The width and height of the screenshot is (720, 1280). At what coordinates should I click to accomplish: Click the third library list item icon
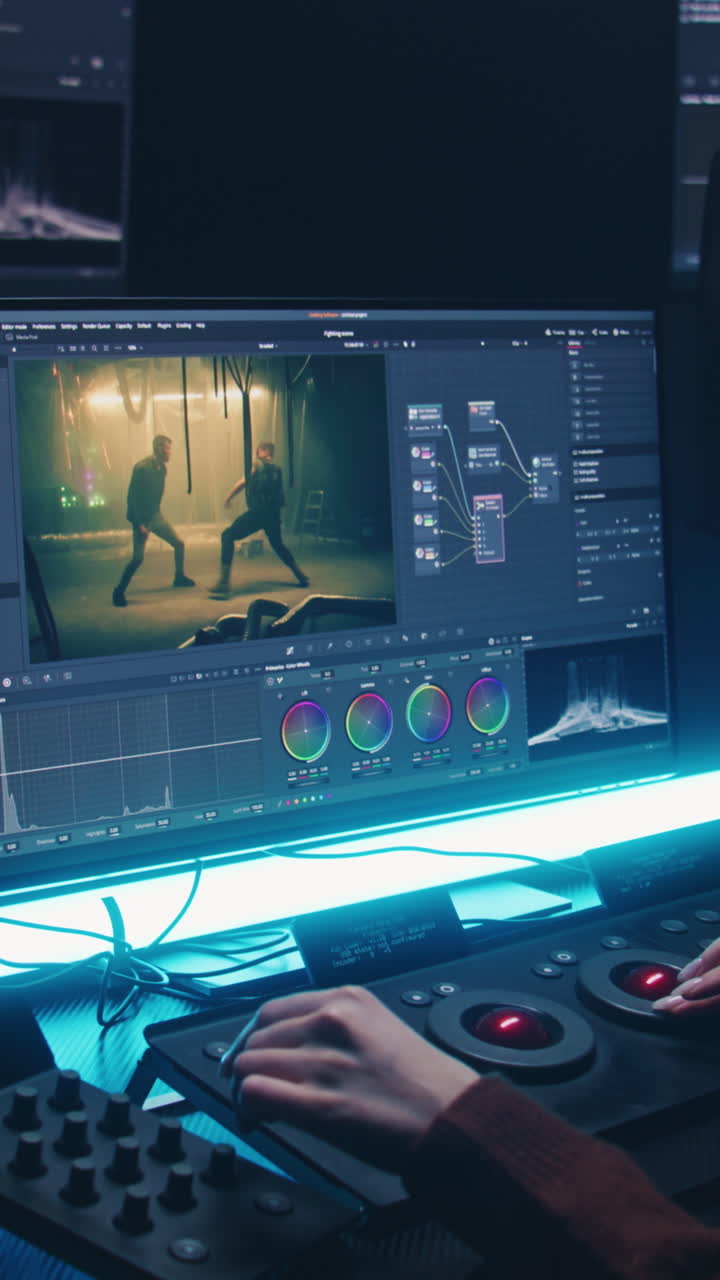577,389
